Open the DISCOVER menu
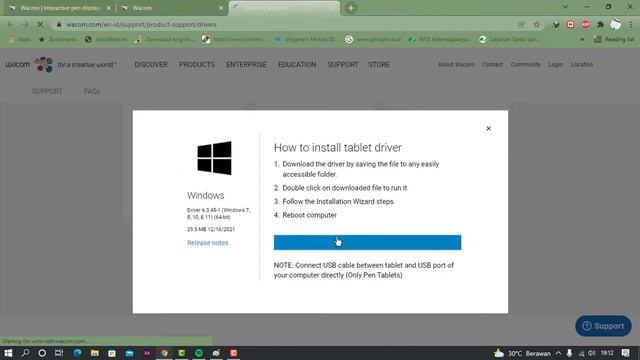The height and width of the screenshot is (360, 640). (x=151, y=64)
